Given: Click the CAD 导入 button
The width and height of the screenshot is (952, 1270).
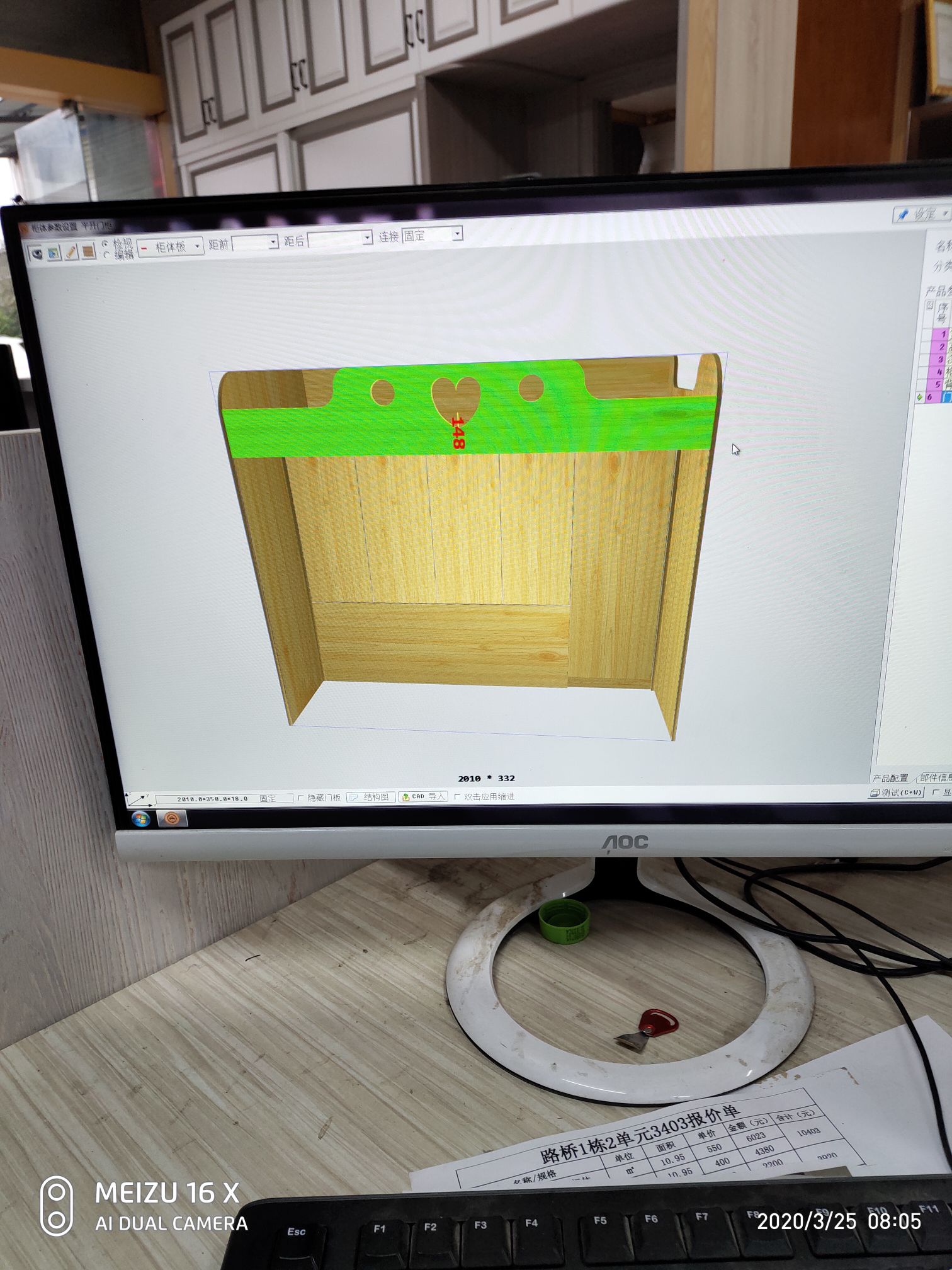Looking at the screenshot, I should pos(423,796).
